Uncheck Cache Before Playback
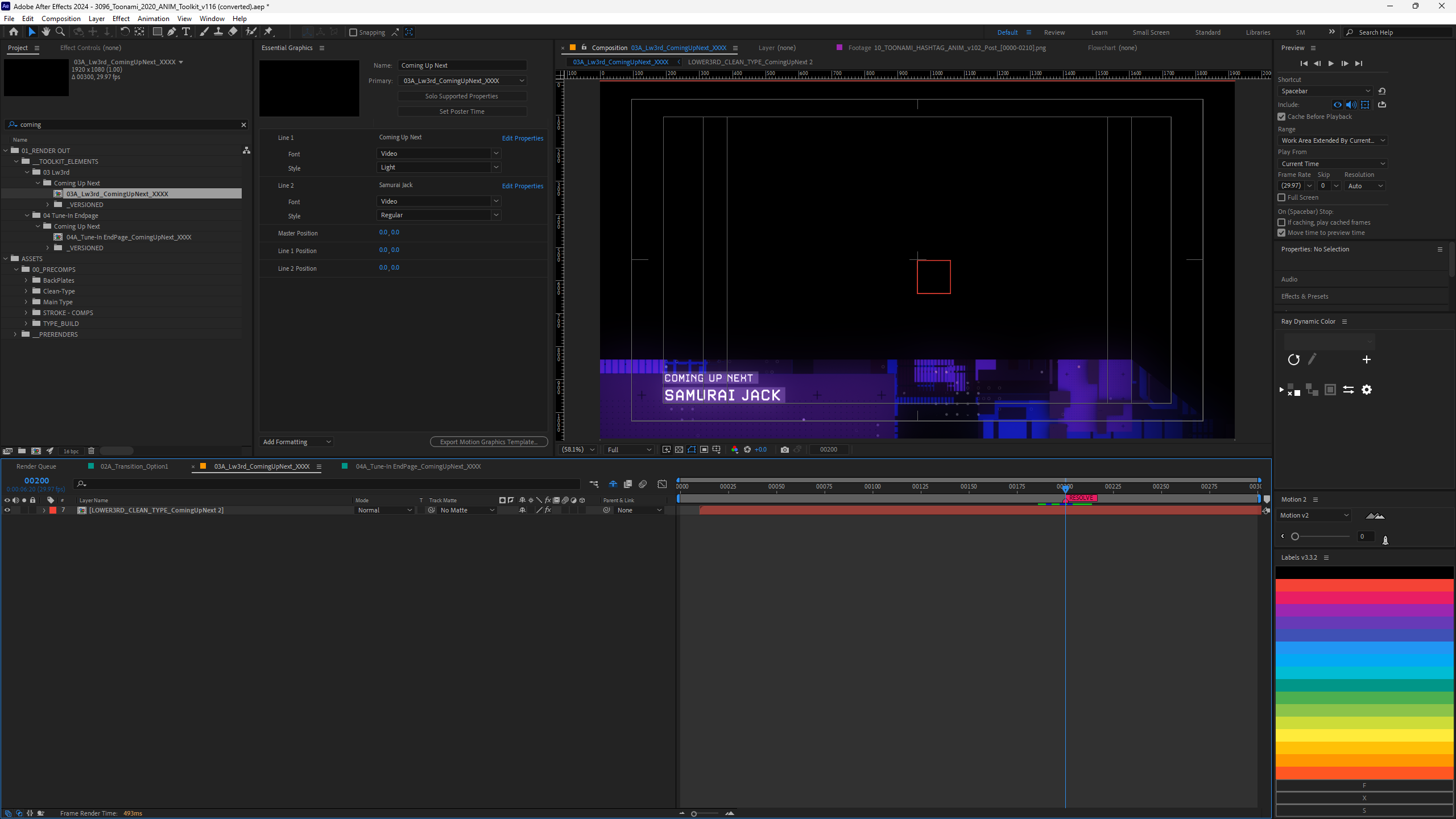The image size is (1456, 819). (x=1282, y=117)
